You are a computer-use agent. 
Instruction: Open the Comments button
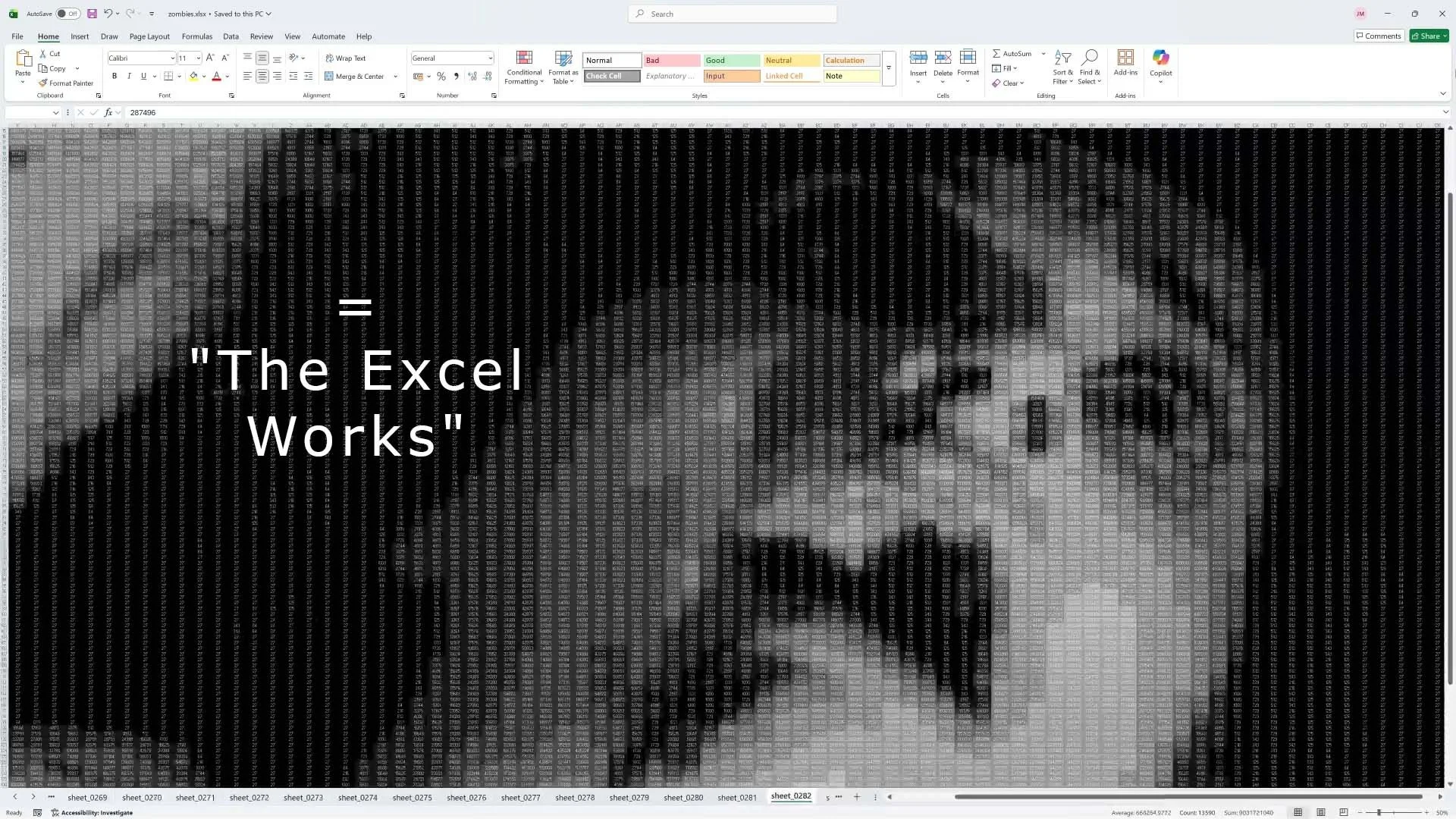(x=1378, y=36)
